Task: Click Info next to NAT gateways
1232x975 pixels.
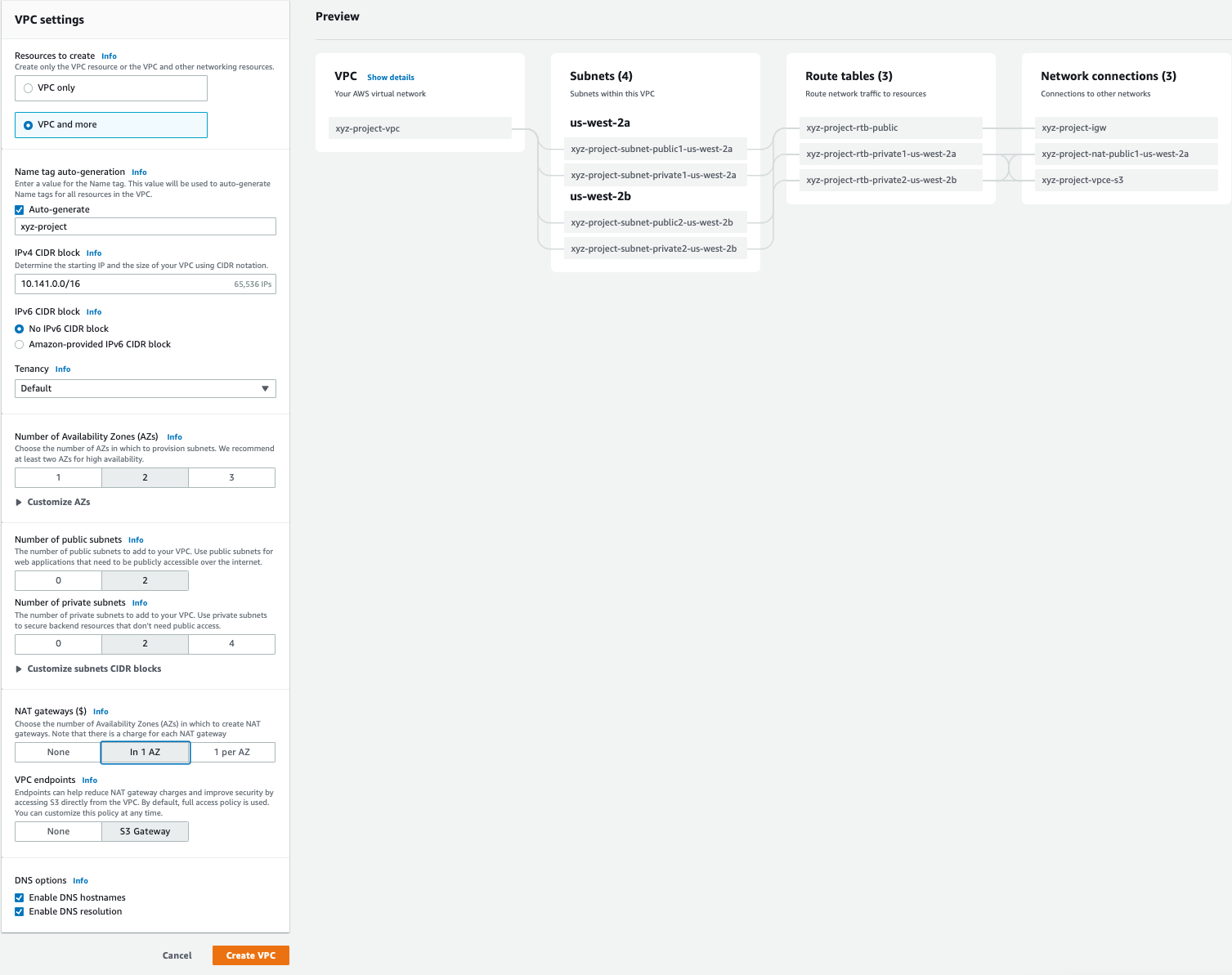Action: [101, 711]
